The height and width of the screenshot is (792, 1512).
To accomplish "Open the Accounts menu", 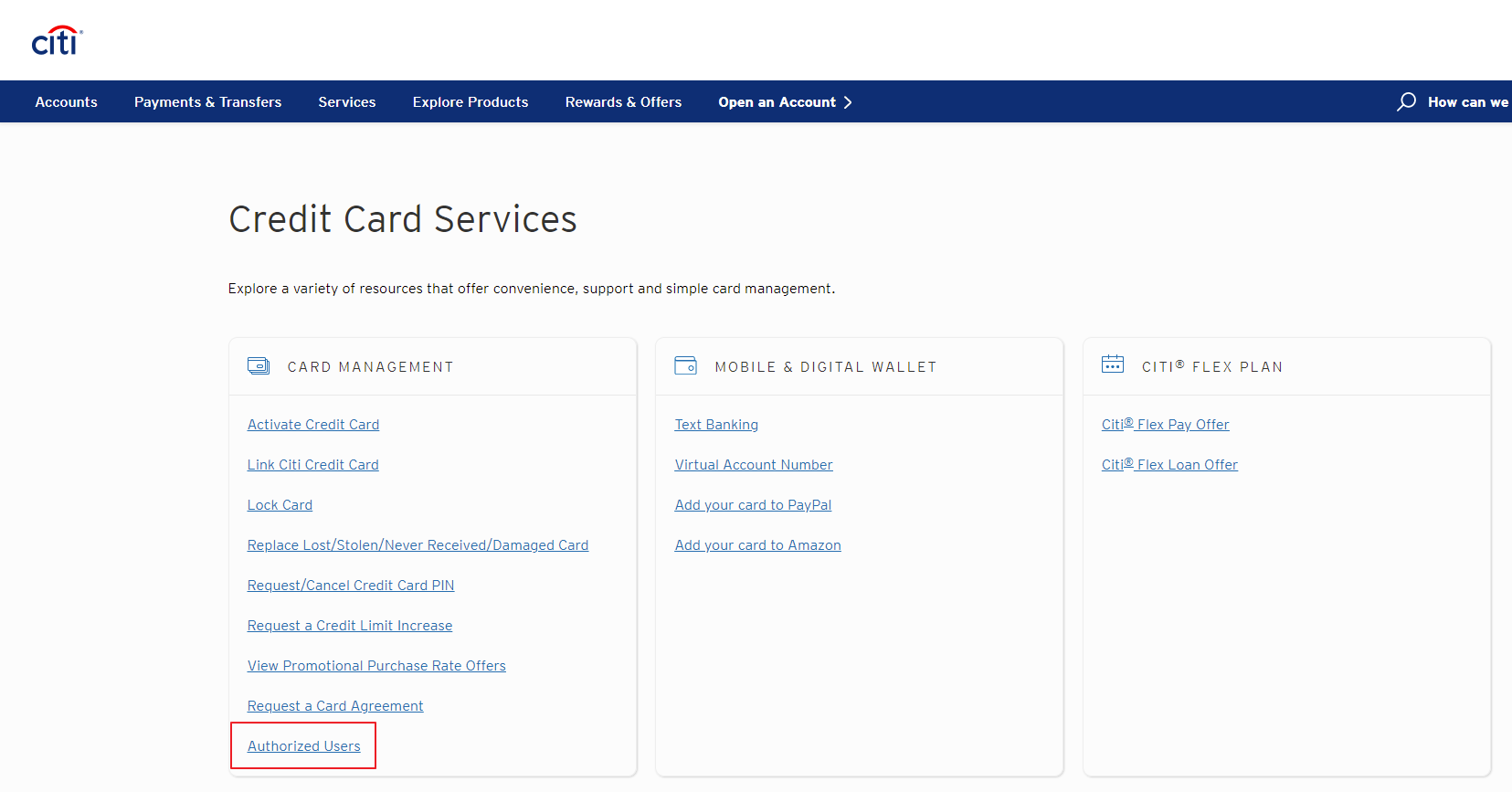I will pyautogui.click(x=66, y=102).
